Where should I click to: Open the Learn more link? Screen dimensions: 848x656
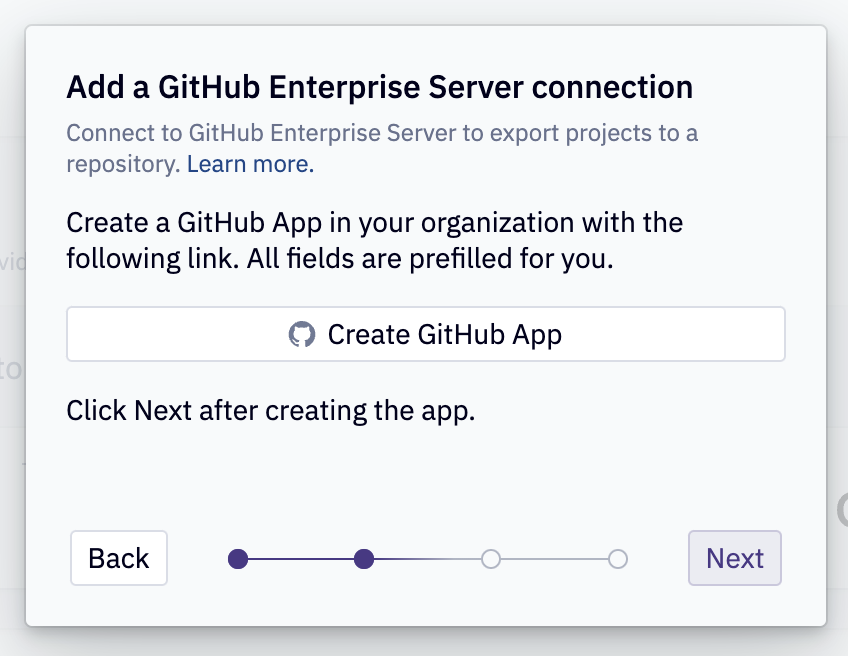[x=248, y=163]
